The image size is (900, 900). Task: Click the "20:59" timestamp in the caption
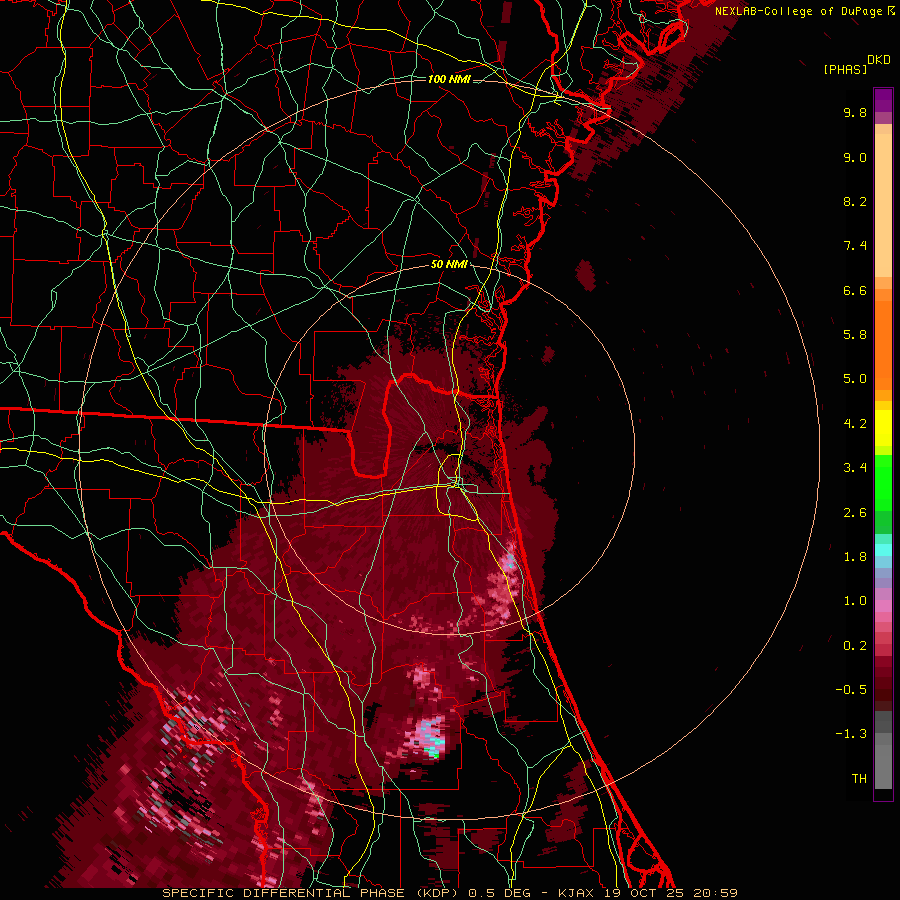715,893
